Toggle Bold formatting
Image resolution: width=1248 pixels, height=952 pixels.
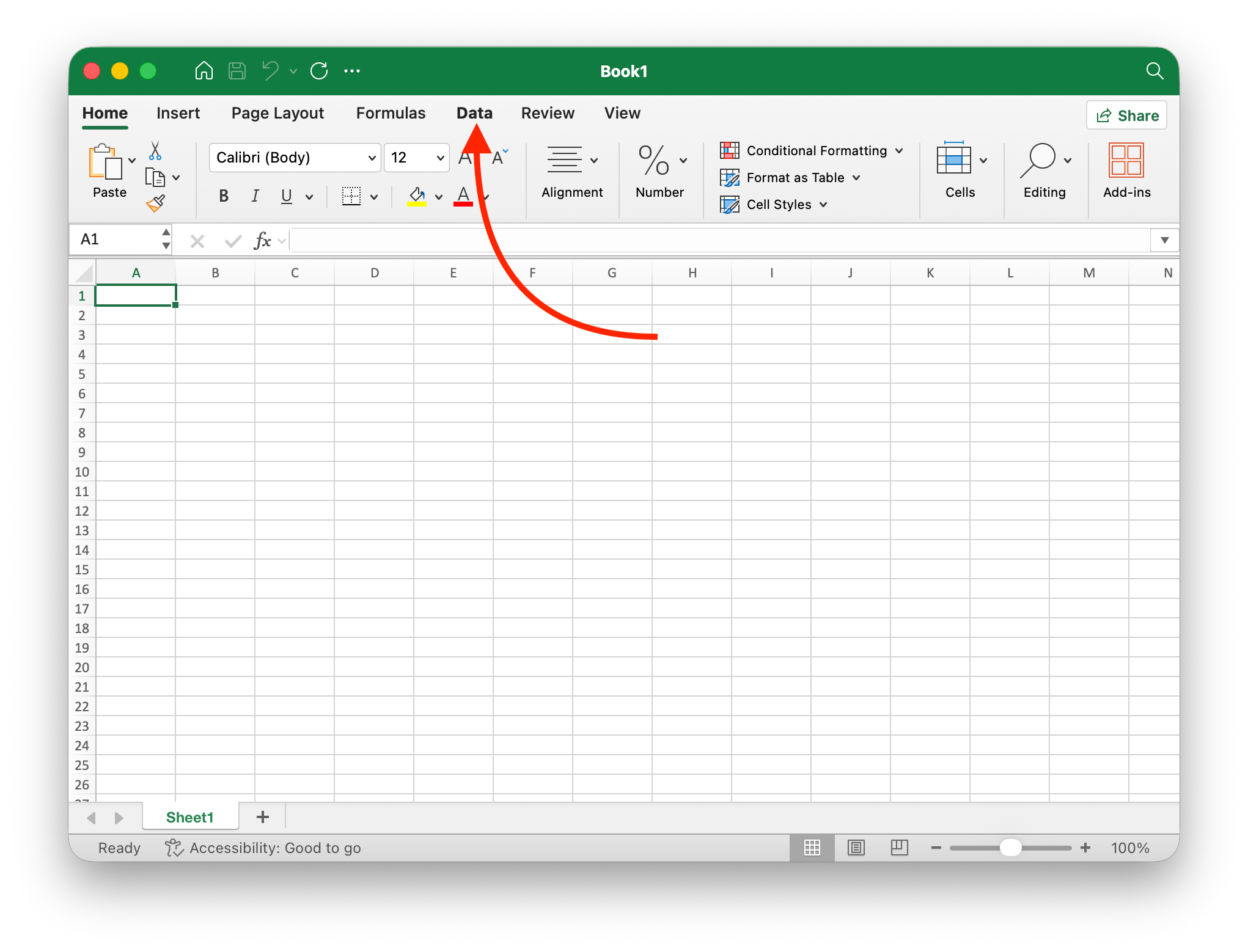(224, 196)
